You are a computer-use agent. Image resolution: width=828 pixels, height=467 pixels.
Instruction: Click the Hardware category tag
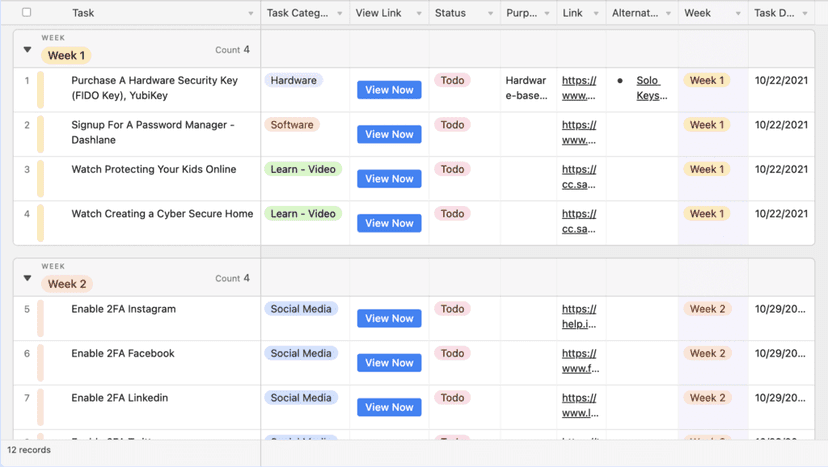(x=293, y=80)
